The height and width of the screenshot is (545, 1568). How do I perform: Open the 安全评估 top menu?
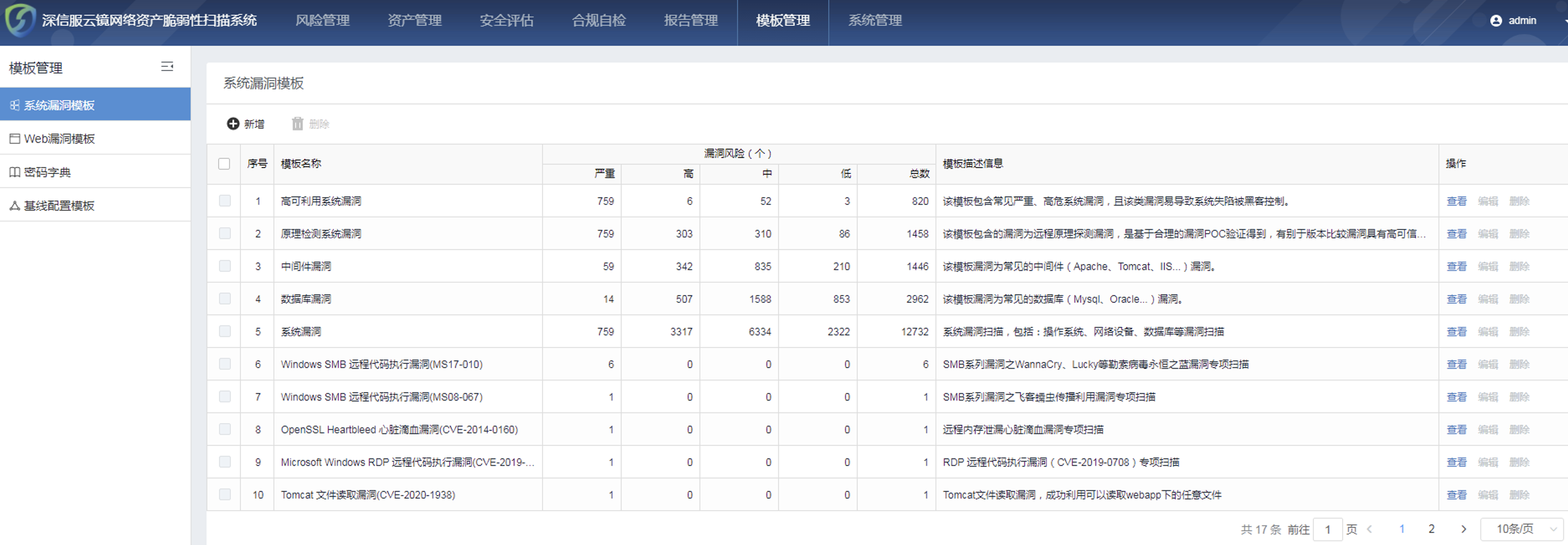click(506, 20)
